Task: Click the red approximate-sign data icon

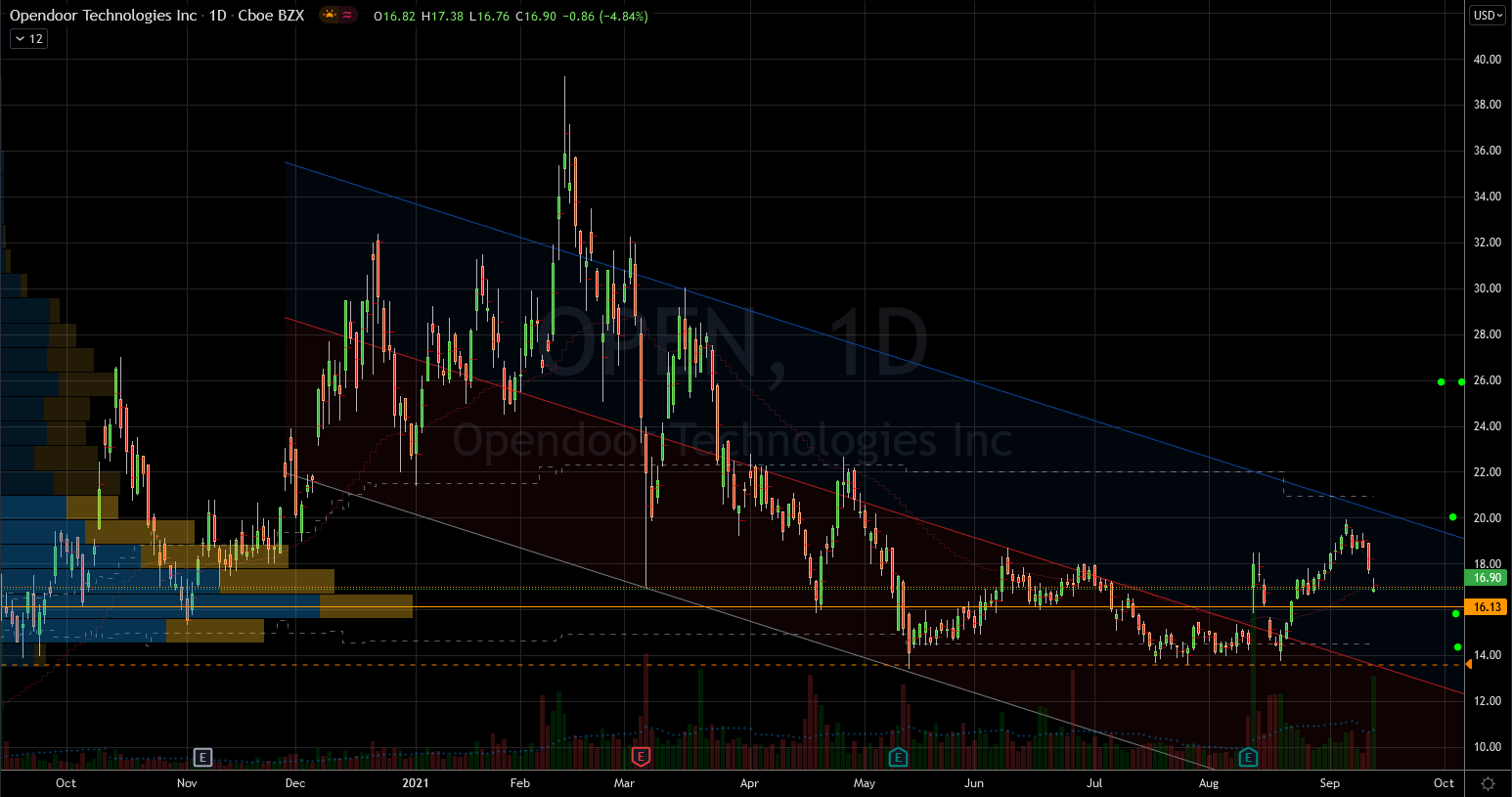Action: tap(347, 16)
